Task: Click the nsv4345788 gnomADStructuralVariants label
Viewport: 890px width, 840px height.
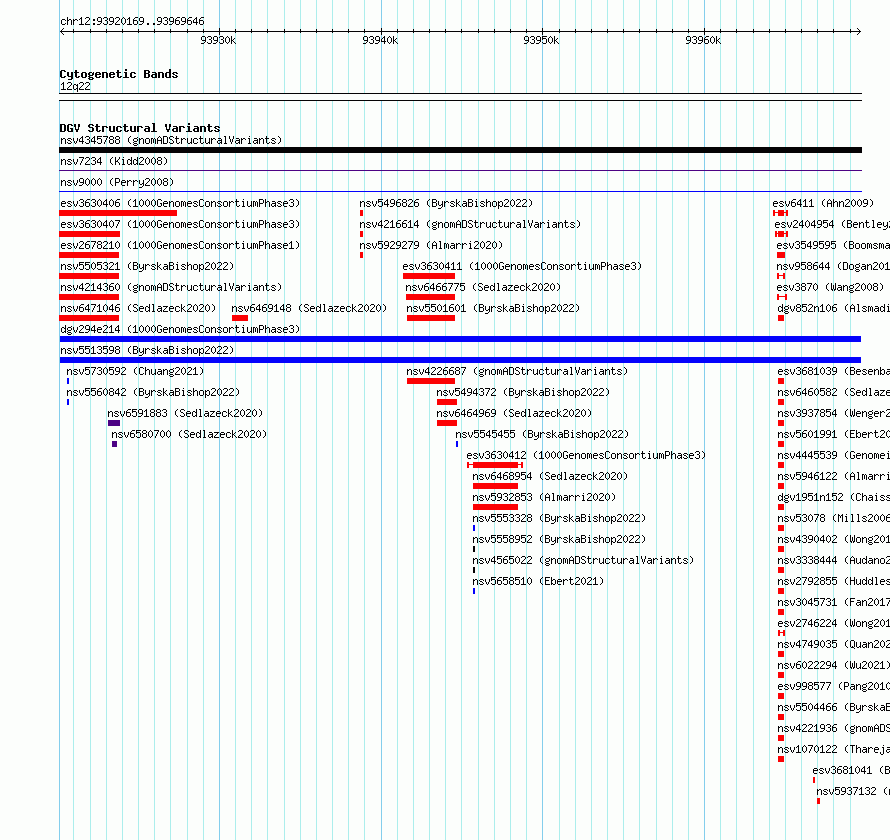Action: click(171, 140)
